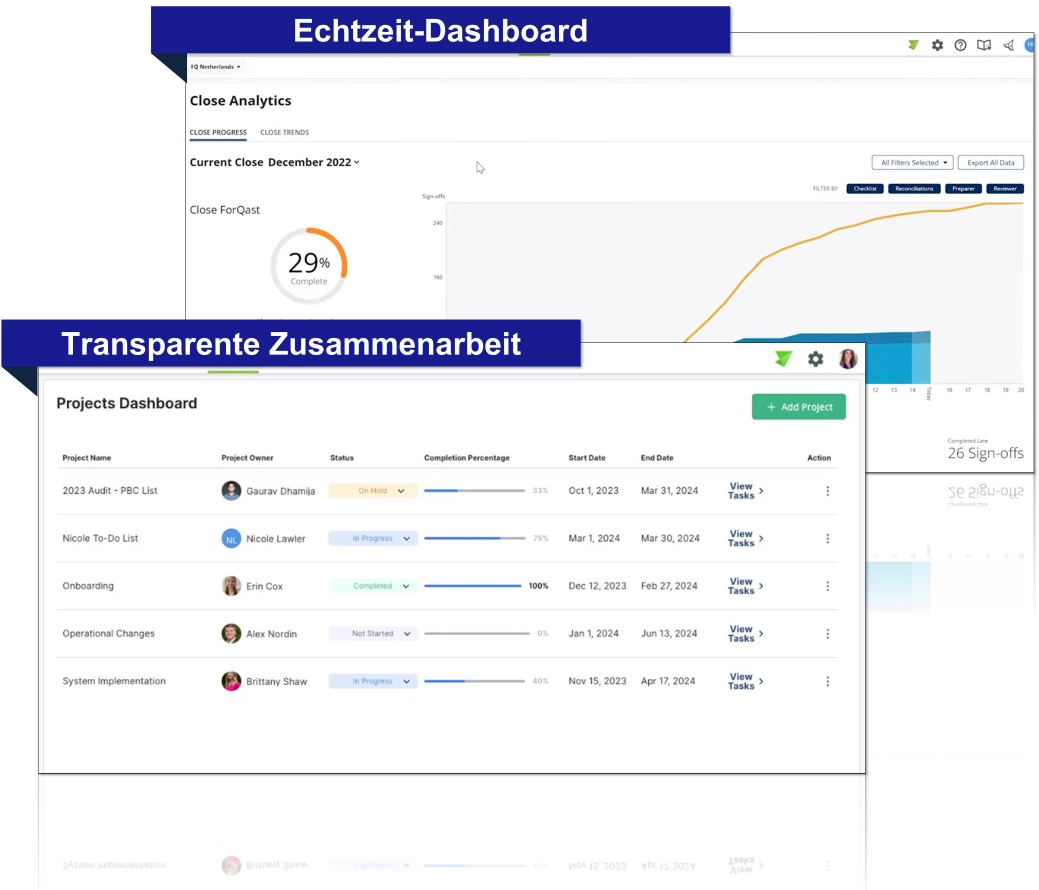The image size is (1039, 890).
Task: Open action menu for System Implementation
Action: 827,681
